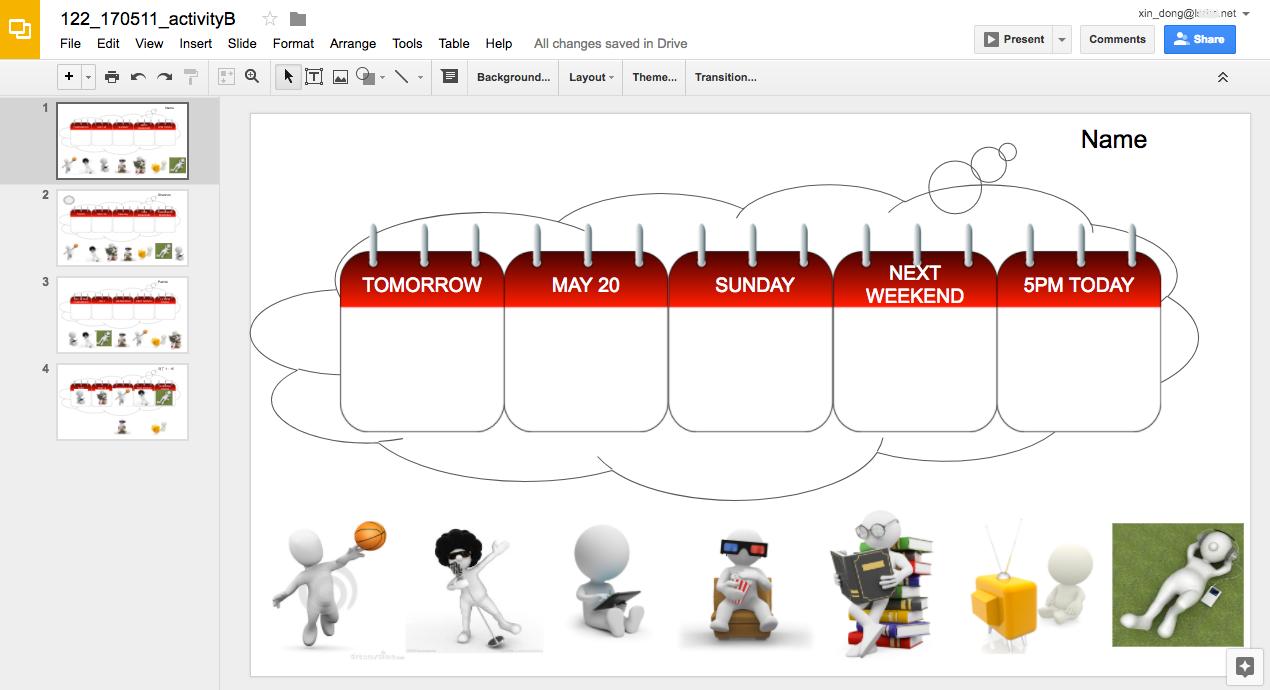Screen dimensions: 1270x690
Task: Click the redo arrow icon
Action: (164, 77)
